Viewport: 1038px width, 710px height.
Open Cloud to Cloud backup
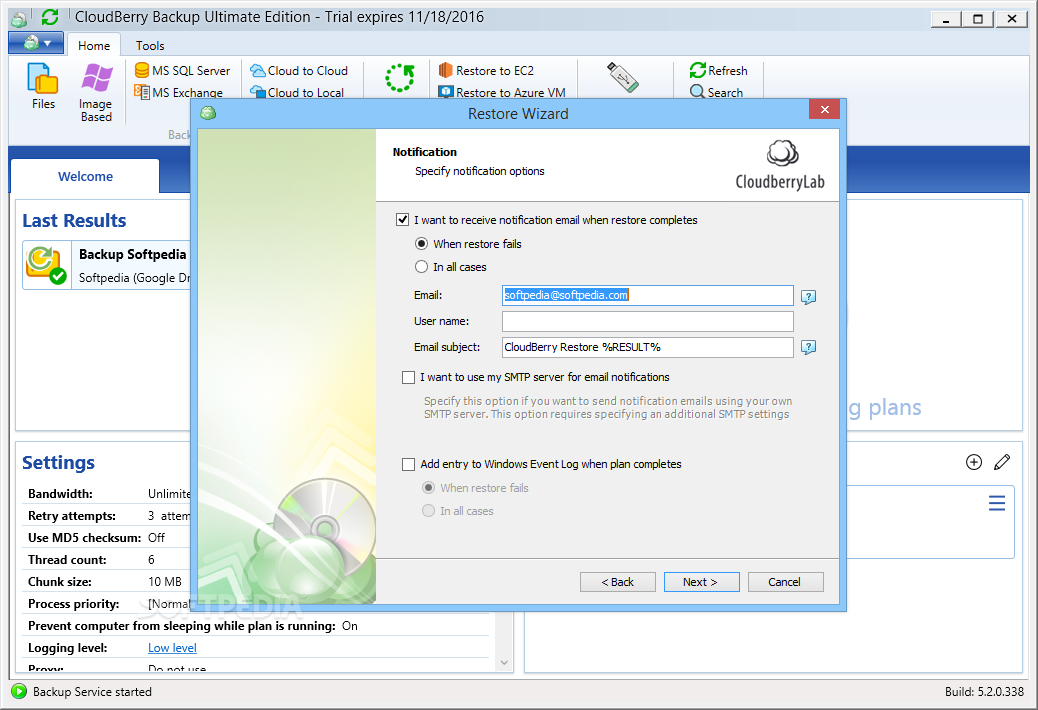coord(299,70)
